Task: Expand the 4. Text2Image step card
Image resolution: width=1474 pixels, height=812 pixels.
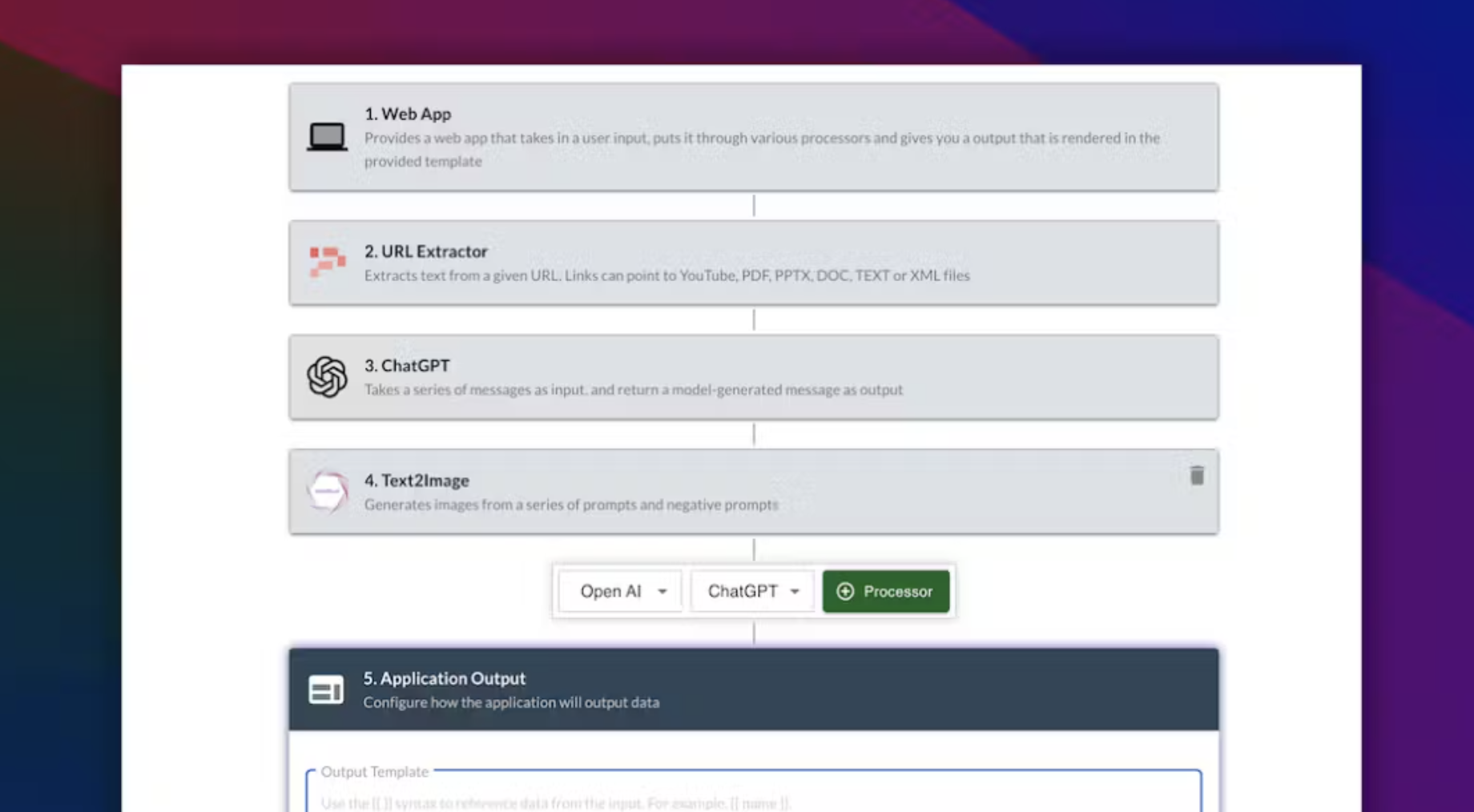Action: click(x=754, y=492)
